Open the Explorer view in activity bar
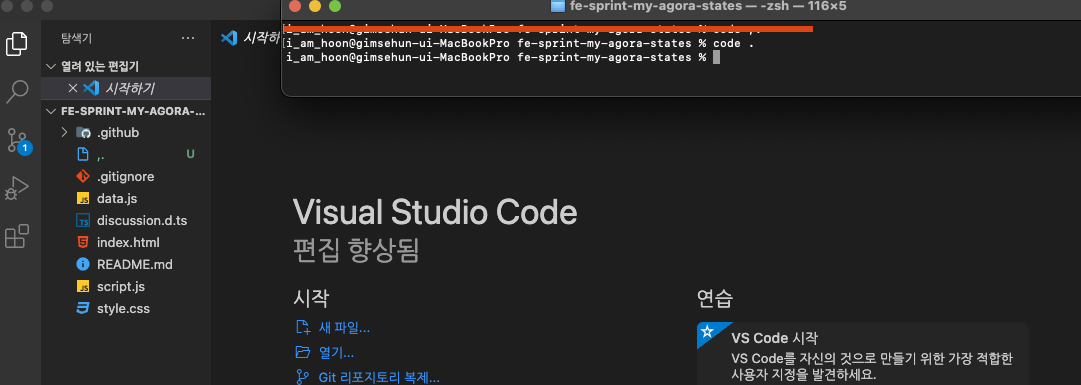1081x385 pixels. [x=17, y=43]
